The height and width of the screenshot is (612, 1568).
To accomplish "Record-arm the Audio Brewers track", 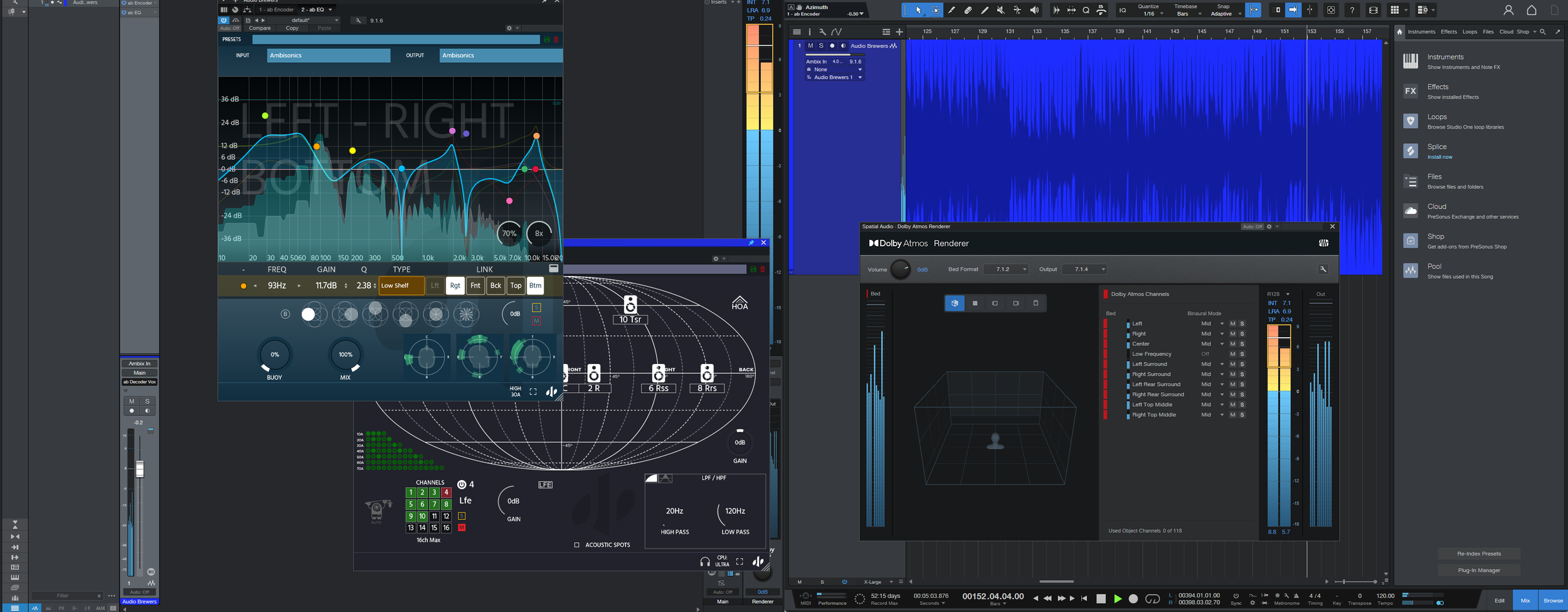I will [832, 46].
